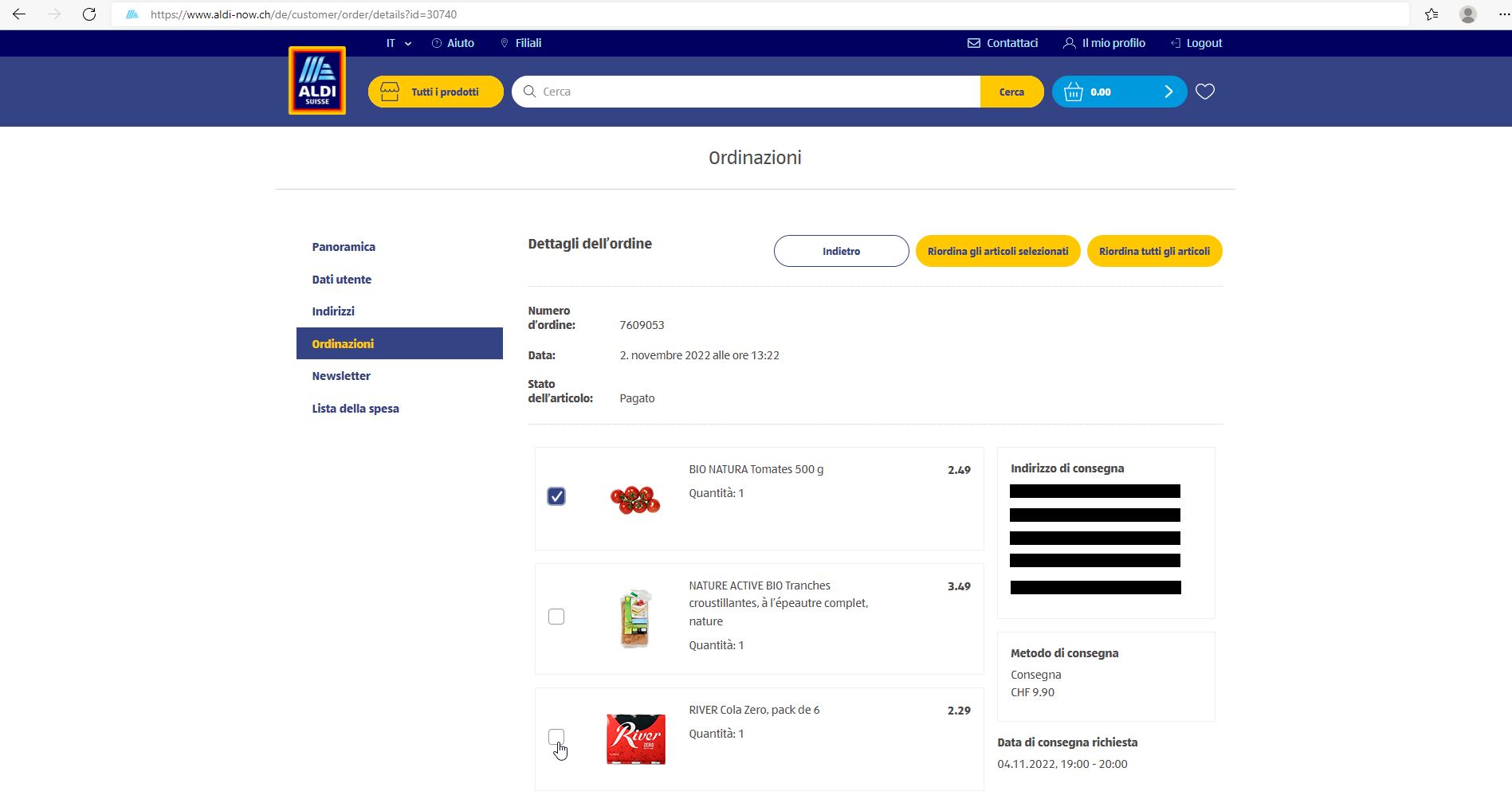Click Riordina tutti gli articoli
The image size is (1512, 799).
point(1154,251)
